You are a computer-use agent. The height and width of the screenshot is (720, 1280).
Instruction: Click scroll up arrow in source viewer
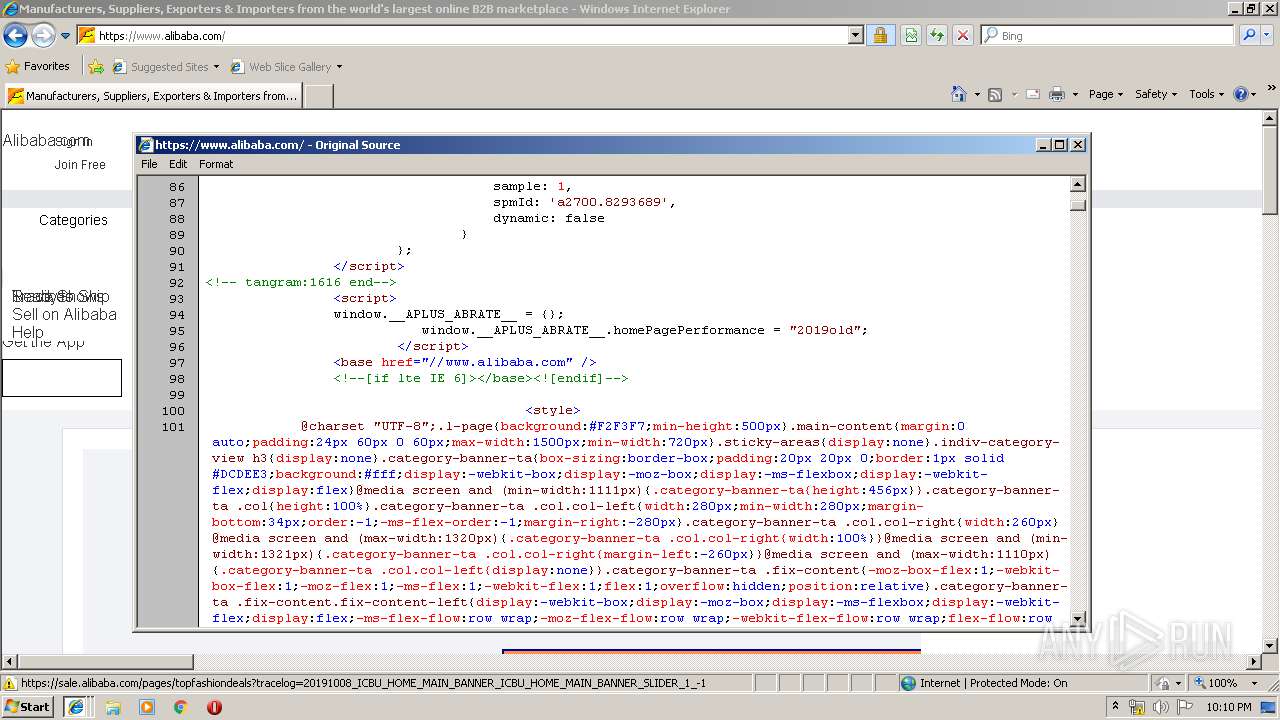pos(1078,184)
